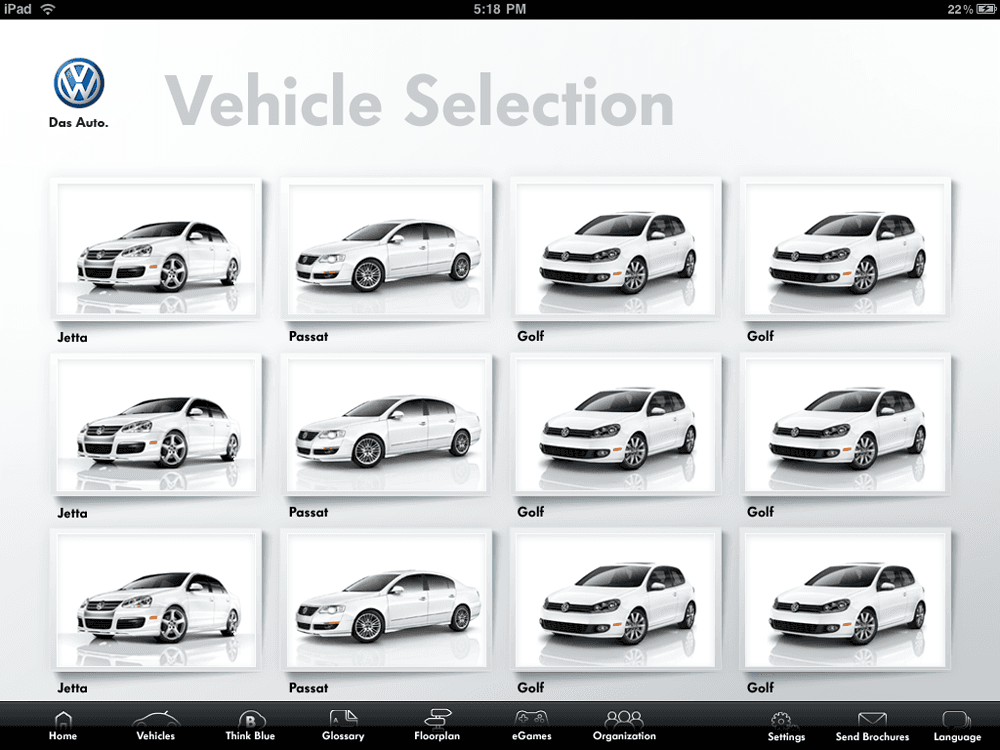Viewport: 1000px width, 750px height.
Task: Tap the Vehicle Selection heading
Action: (x=419, y=101)
